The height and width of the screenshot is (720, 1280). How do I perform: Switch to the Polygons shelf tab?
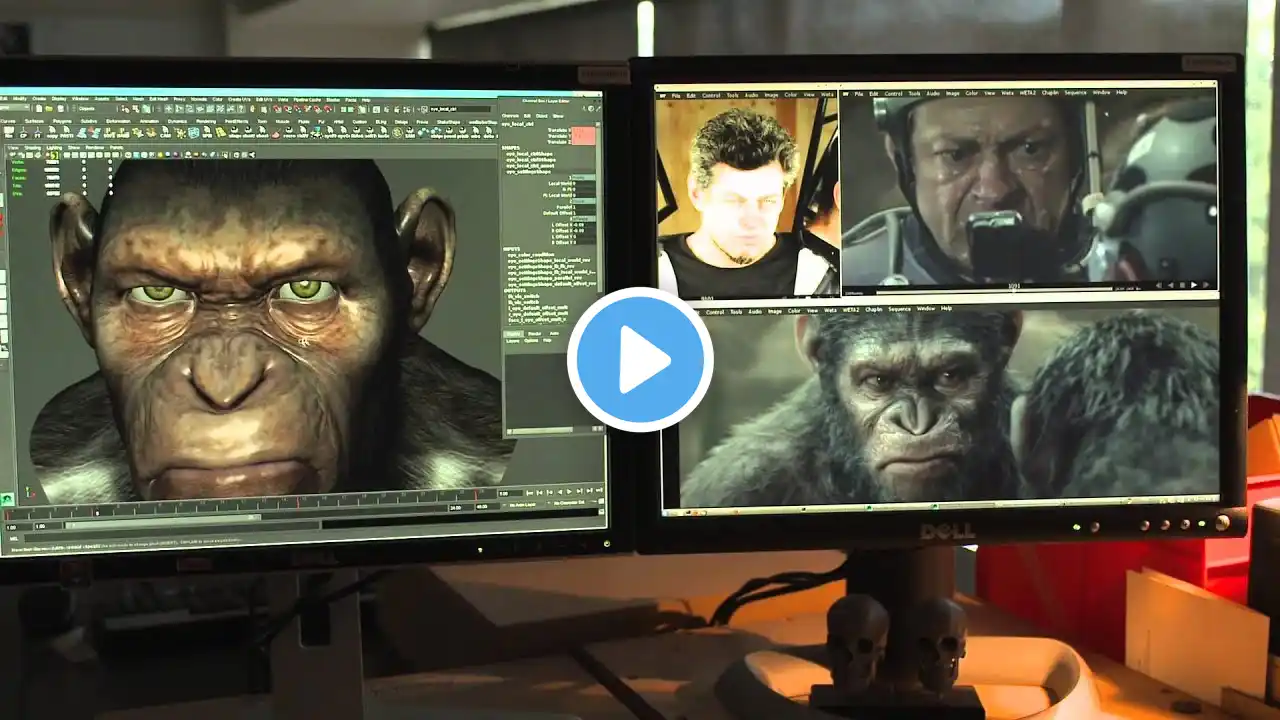[63, 120]
